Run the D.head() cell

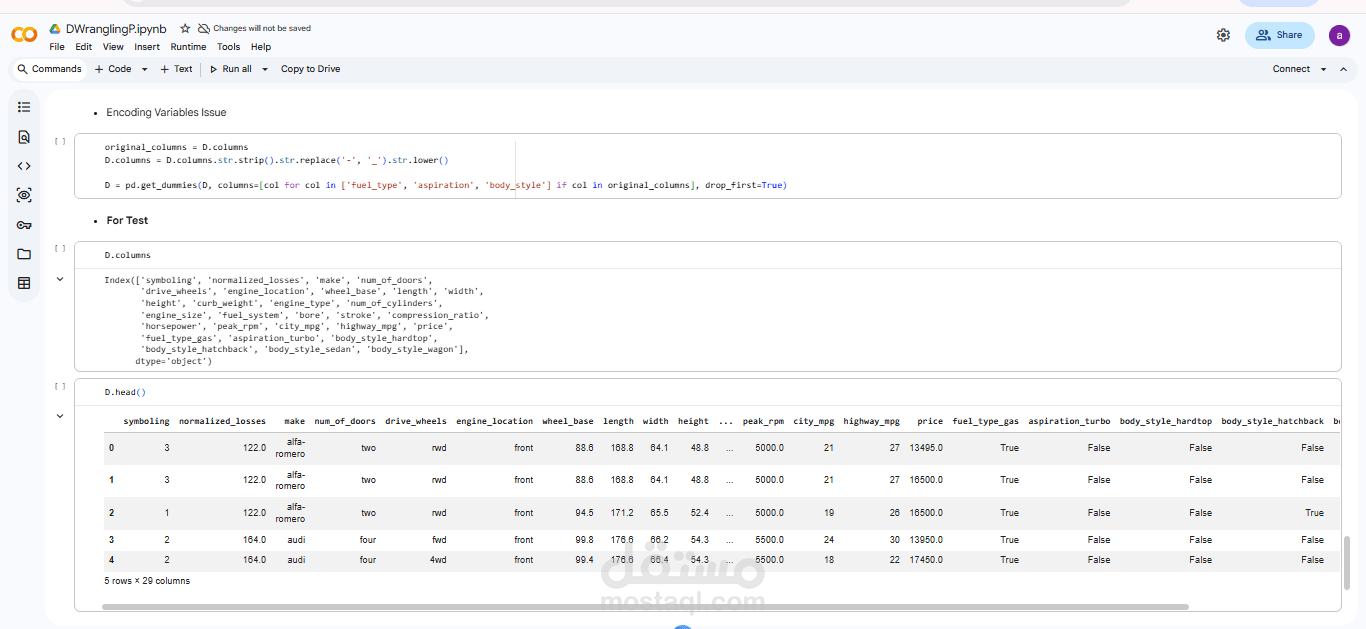(x=60, y=386)
